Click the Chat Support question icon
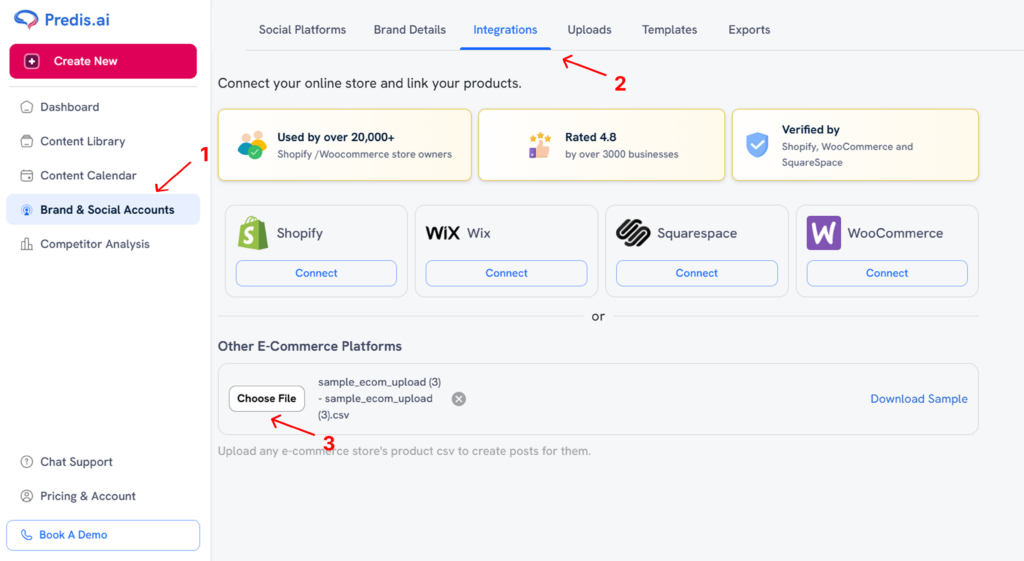Screen dimensions: 1024x561 click(26, 462)
